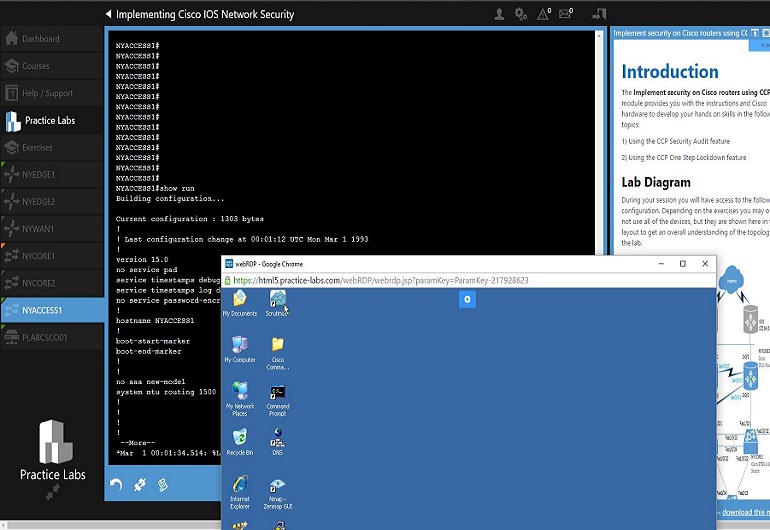Select Practice Labs in the sidebar
Viewport: 770px width, 530px height.
52,120
